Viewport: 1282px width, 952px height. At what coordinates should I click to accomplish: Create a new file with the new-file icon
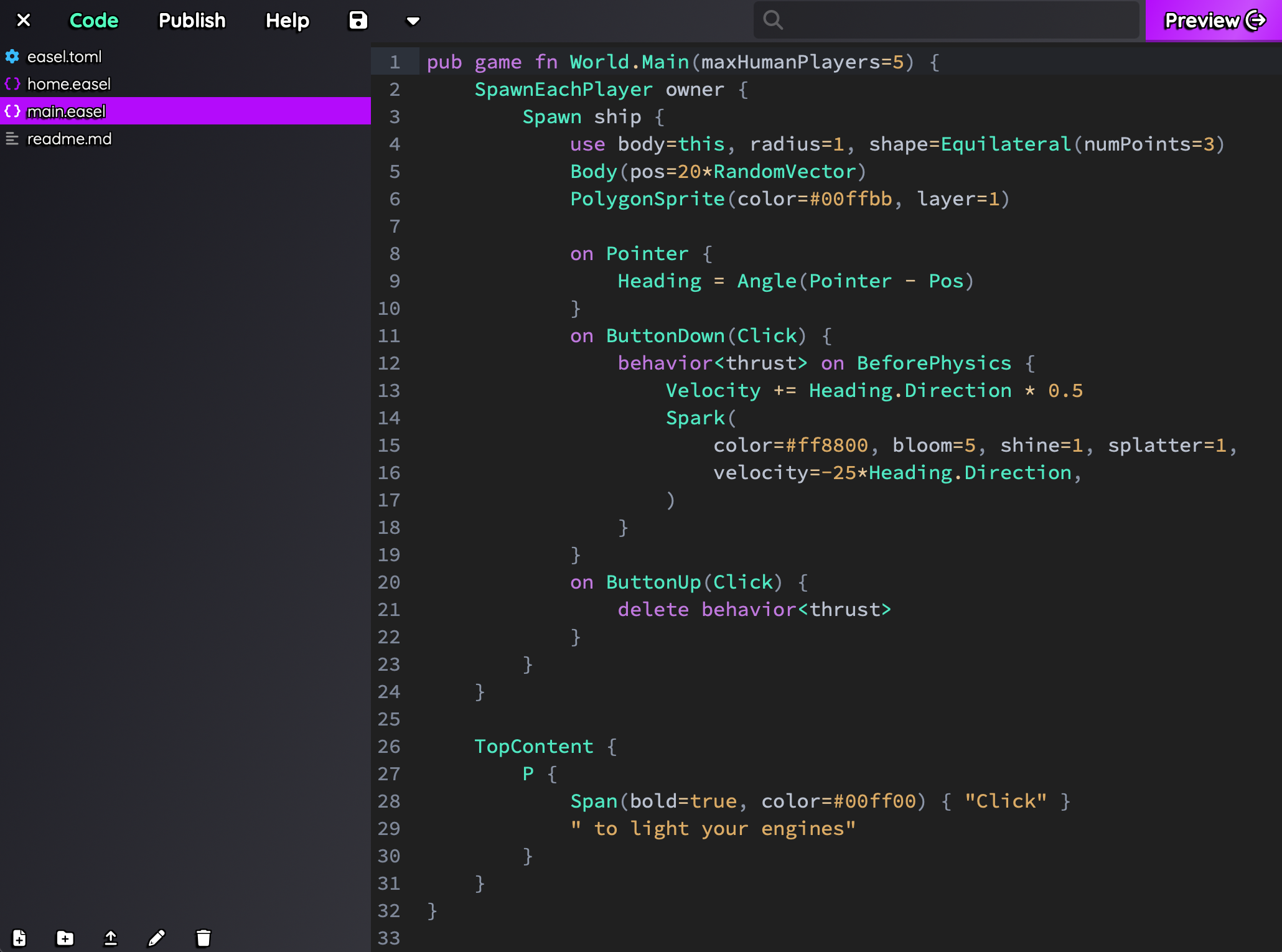(19, 938)
